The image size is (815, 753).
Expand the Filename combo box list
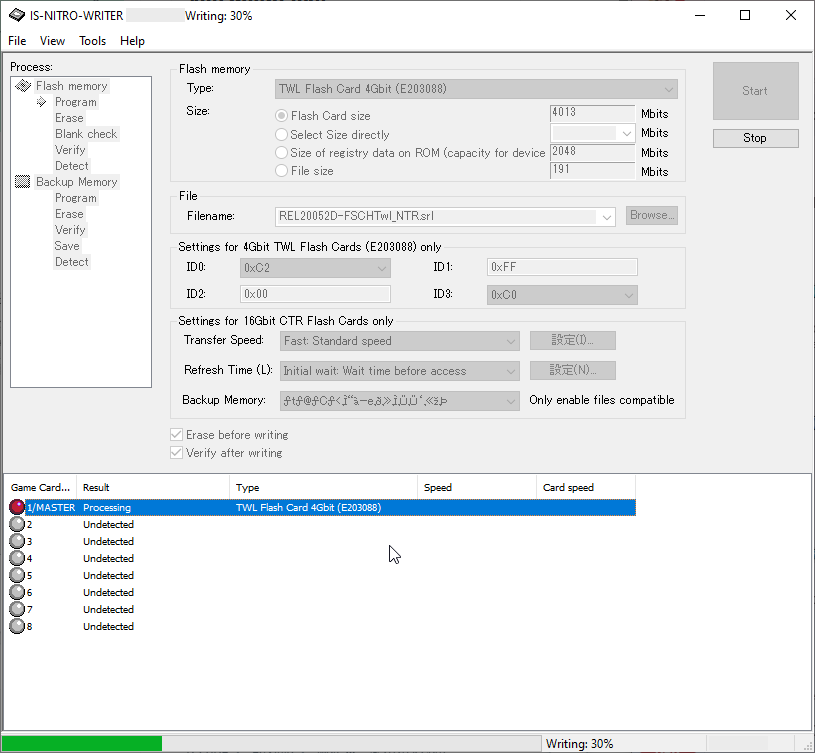(x=606, y=217)
